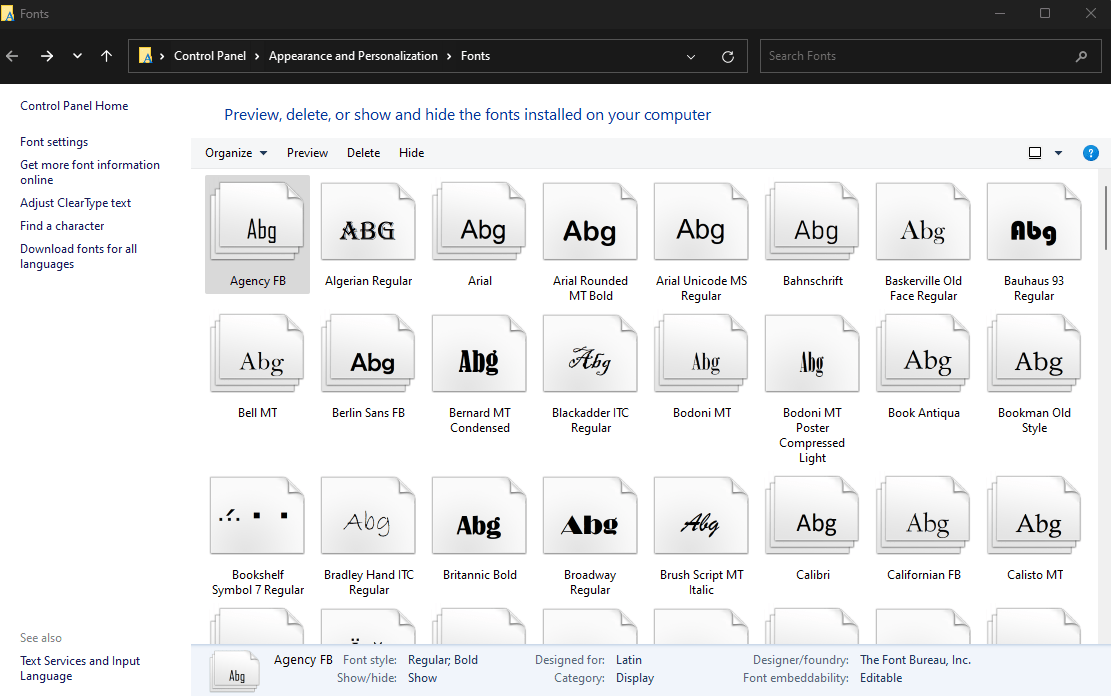Viewport: 1111px width, 696px height.
Task: Expand the address bar history dropdown
Action: 691,57
